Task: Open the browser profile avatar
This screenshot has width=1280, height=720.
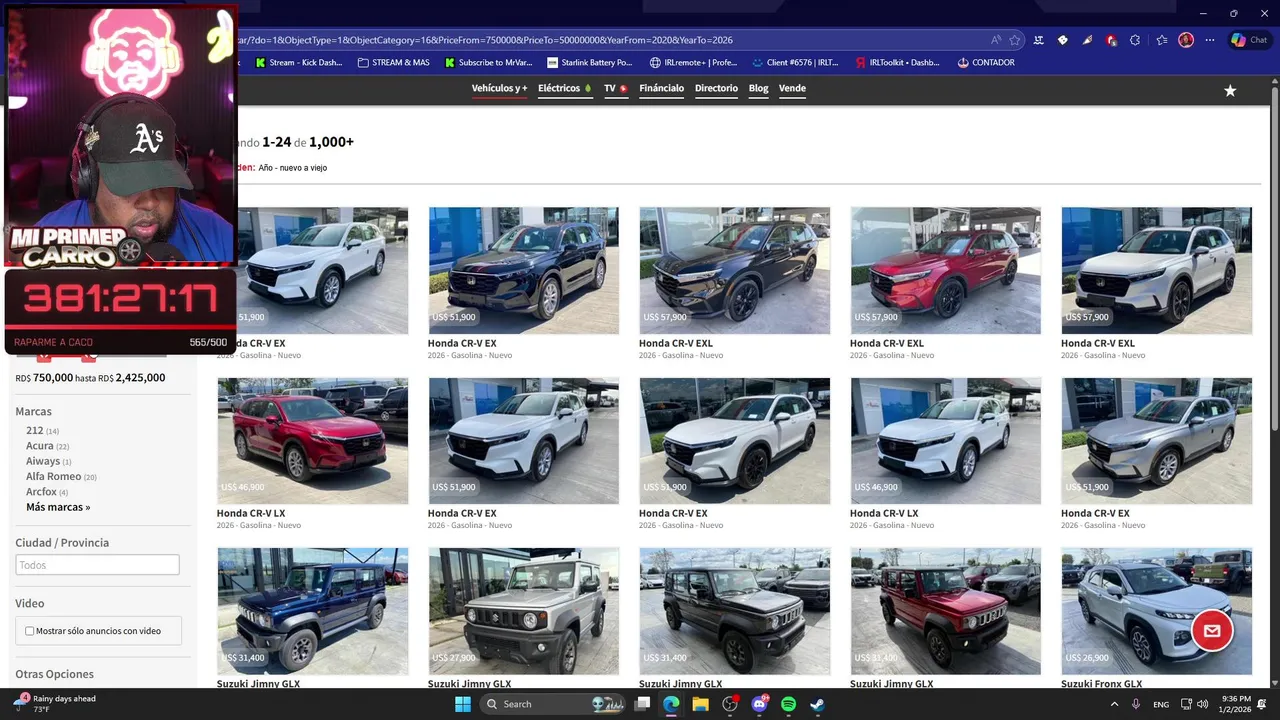Action: click(x=1186, y=40)
